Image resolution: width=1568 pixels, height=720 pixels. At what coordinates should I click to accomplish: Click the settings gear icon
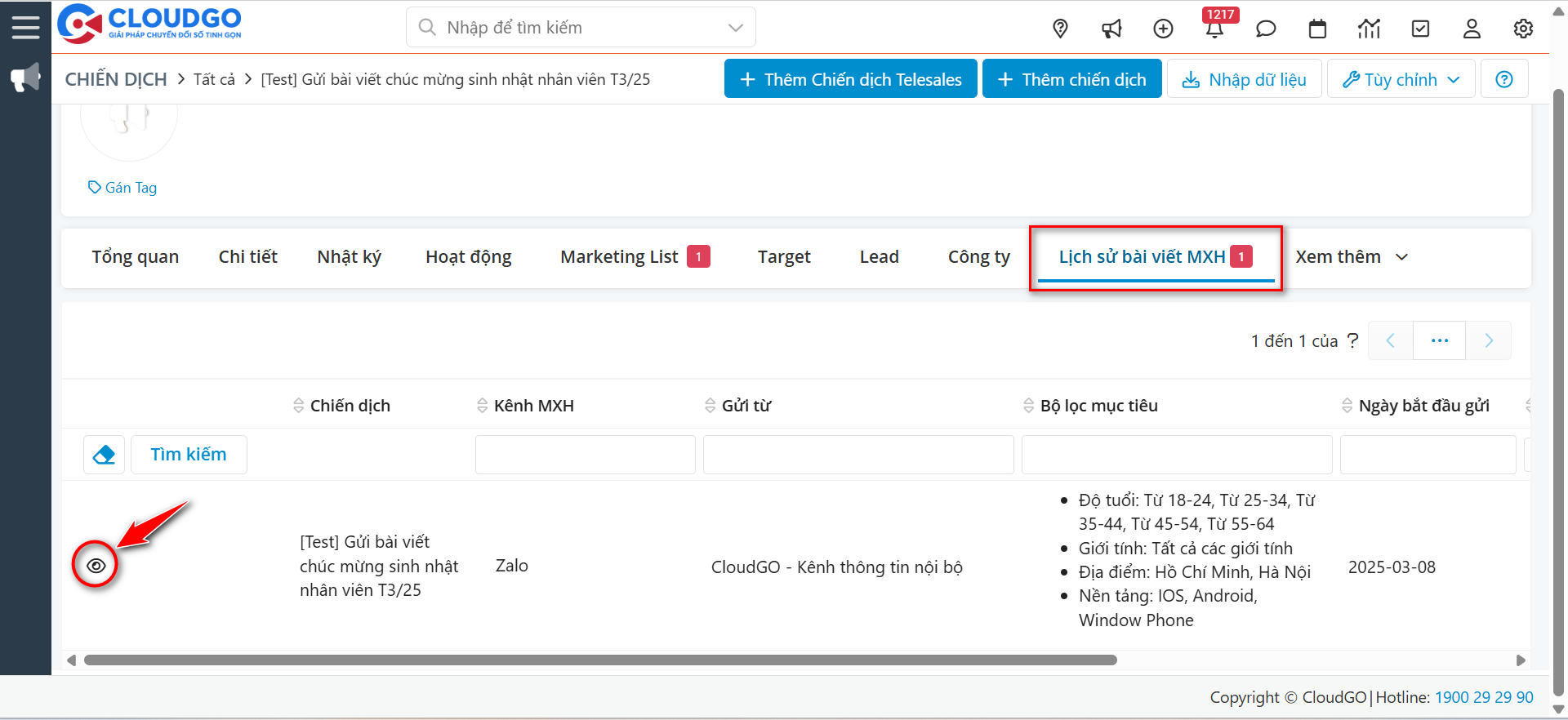pos(1523,29)
